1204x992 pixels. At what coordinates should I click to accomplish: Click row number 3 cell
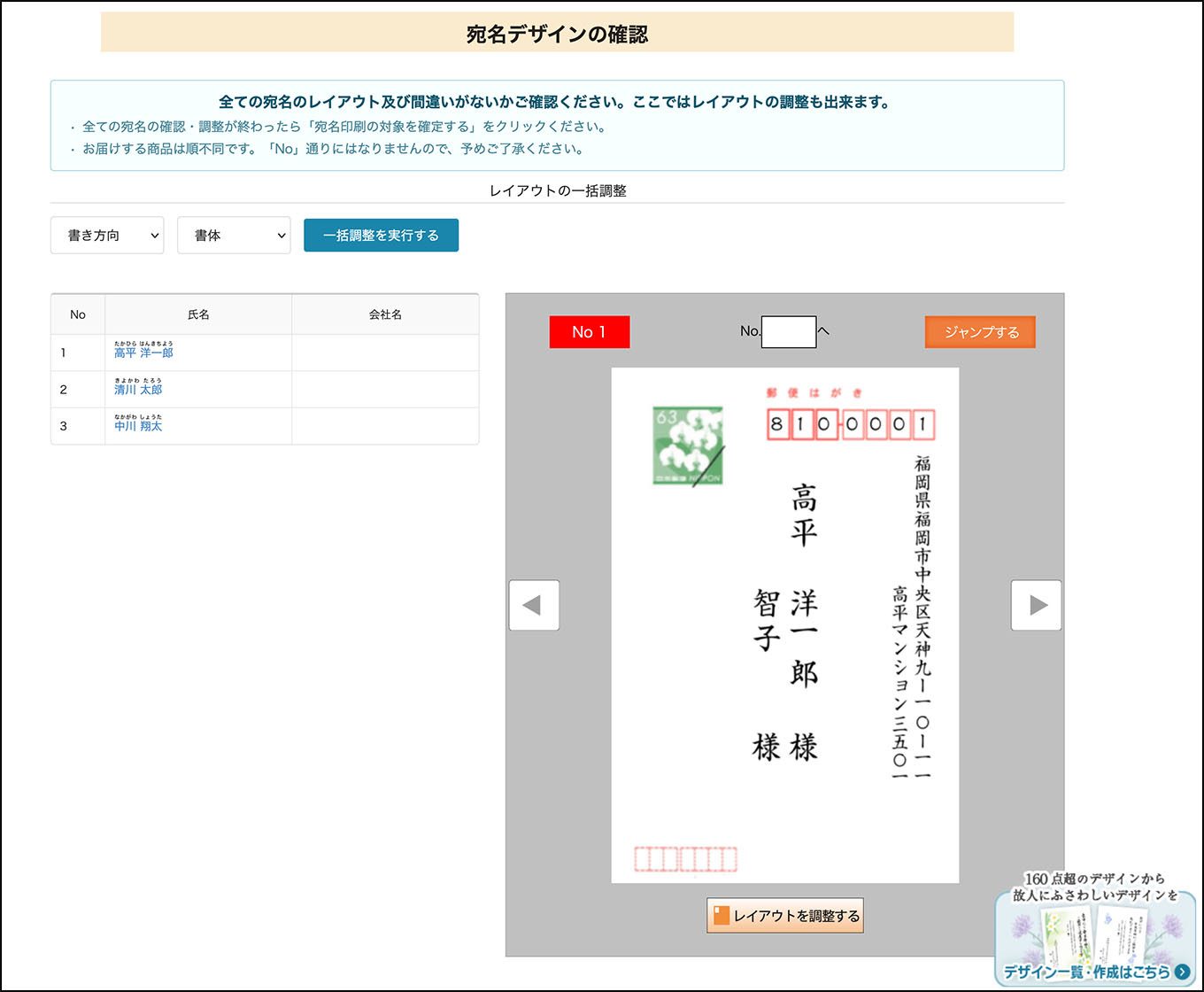(x=78, y=426)
